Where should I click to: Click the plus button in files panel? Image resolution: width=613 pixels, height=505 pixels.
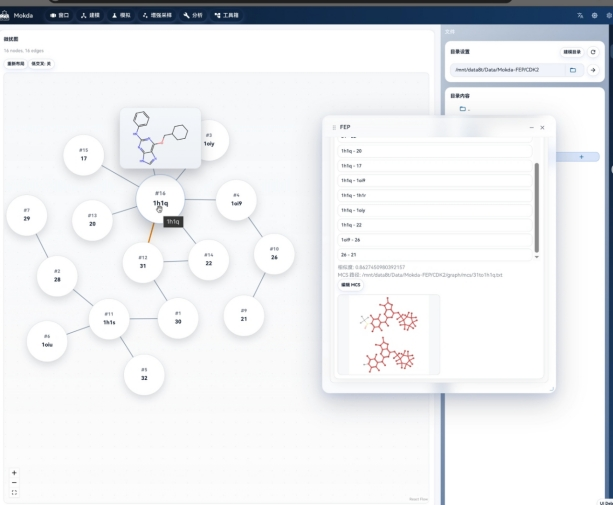click(581, 157)
